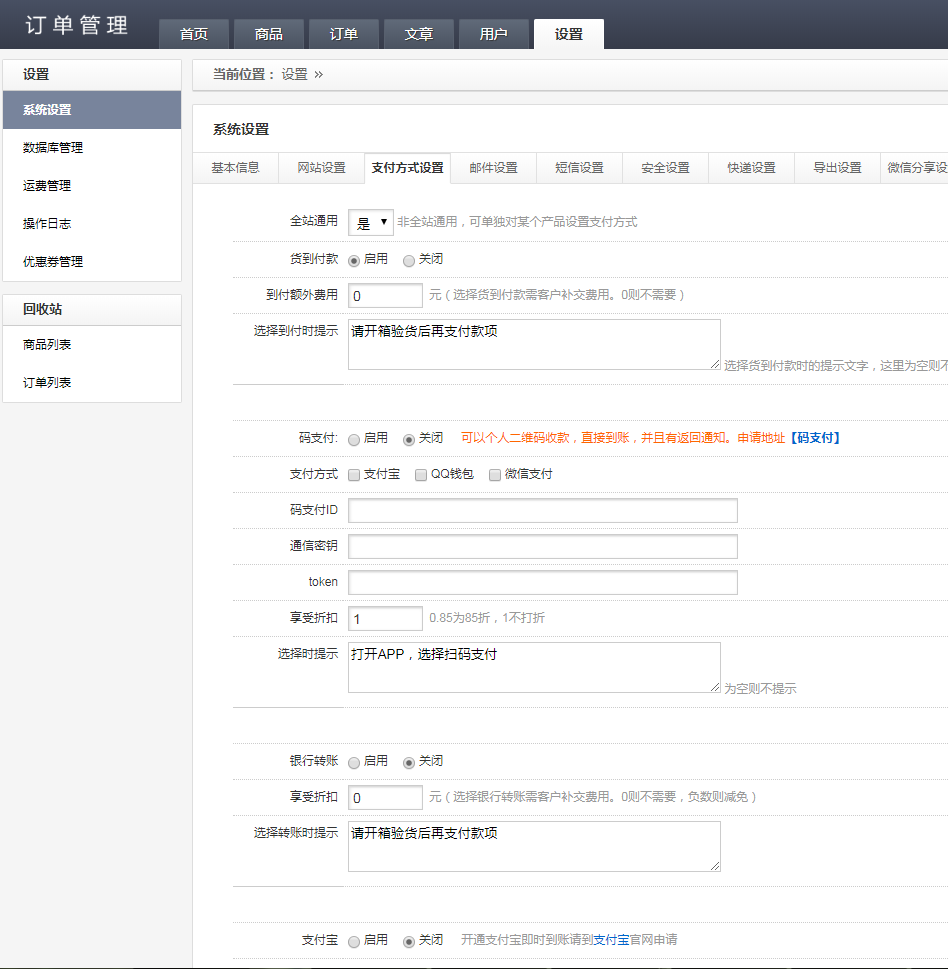Tick the 微信支付 checkbox

tap(495, 475)
